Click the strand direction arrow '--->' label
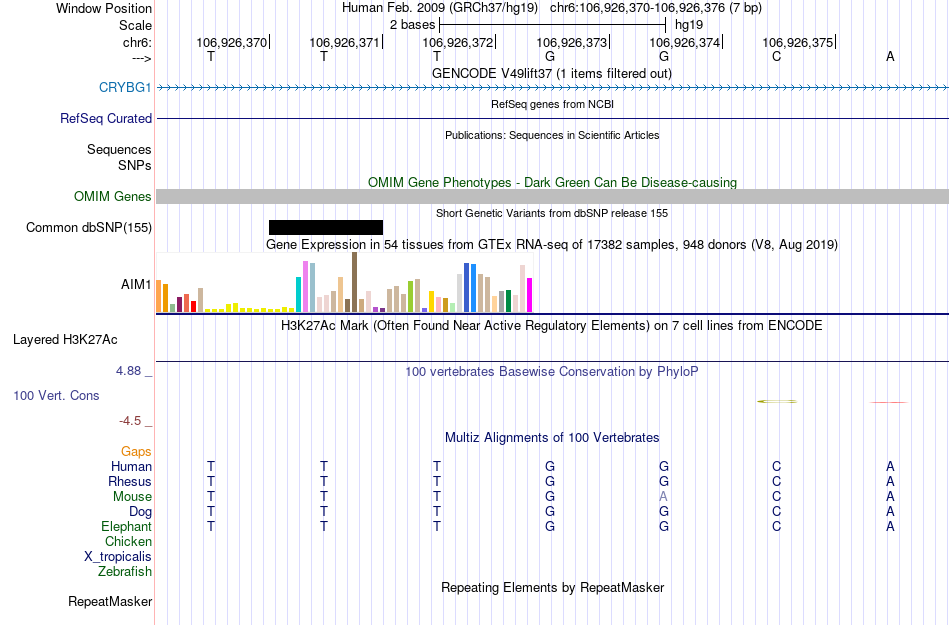This screenshot has height=625, width=950. coord(142,58)
